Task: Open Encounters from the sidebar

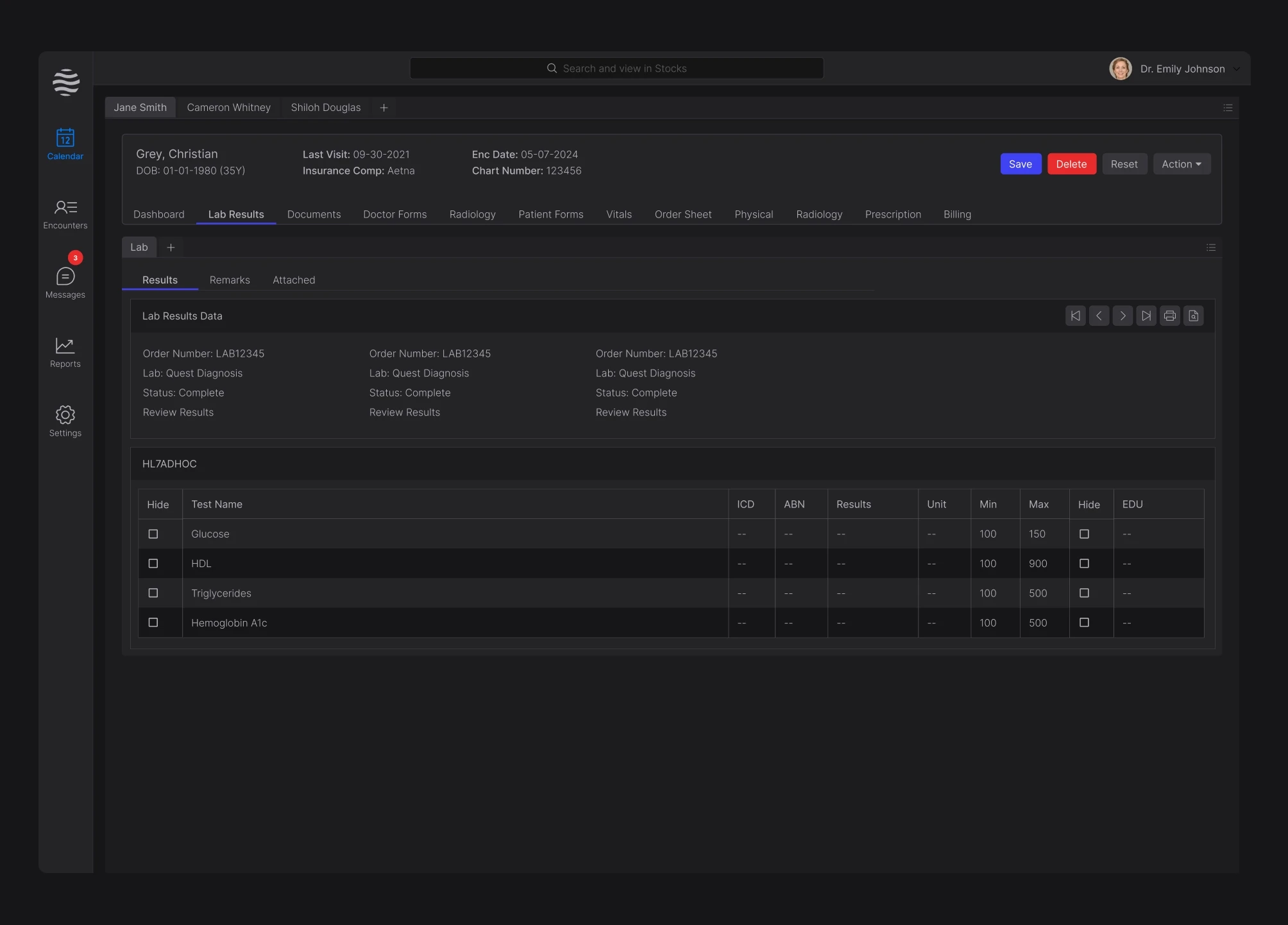Action: pyautogui.click(x=65, y=214)
